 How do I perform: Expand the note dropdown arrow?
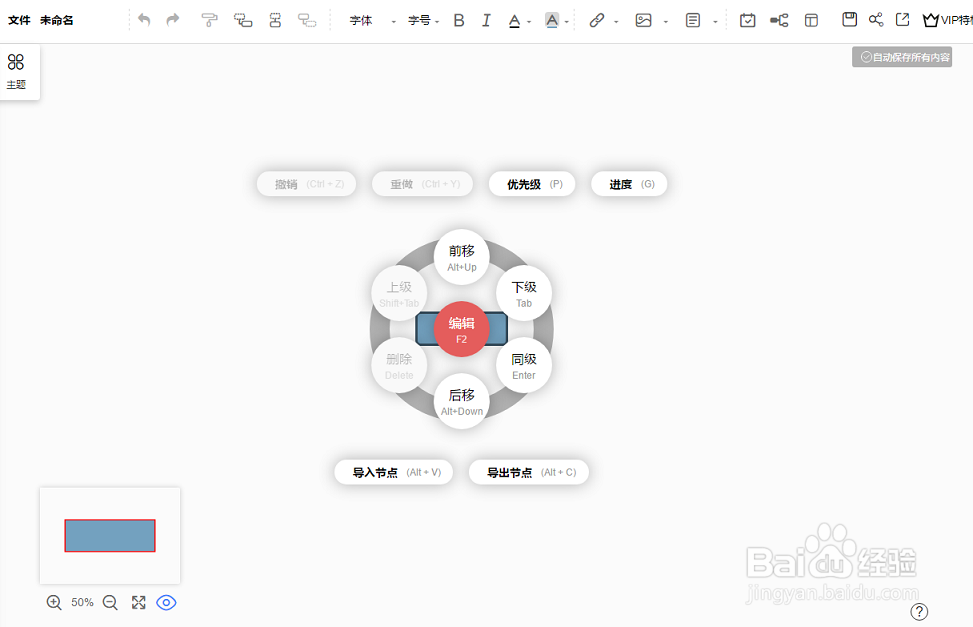(715, 22)
